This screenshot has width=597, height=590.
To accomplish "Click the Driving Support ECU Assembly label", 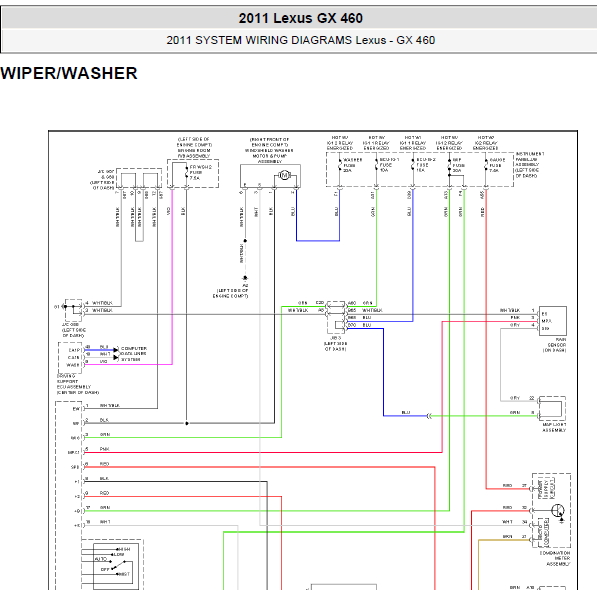I will point(77,384).
